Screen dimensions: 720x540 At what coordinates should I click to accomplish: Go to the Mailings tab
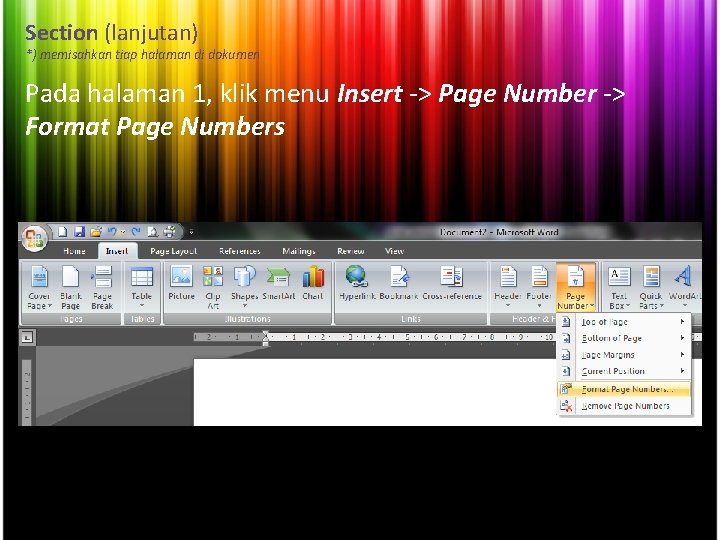pos(299,251)
